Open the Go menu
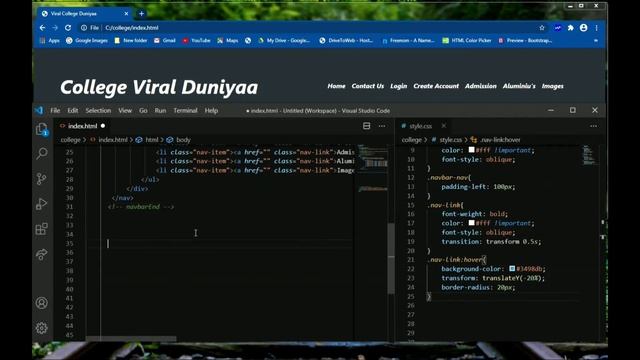 point(143,111)
